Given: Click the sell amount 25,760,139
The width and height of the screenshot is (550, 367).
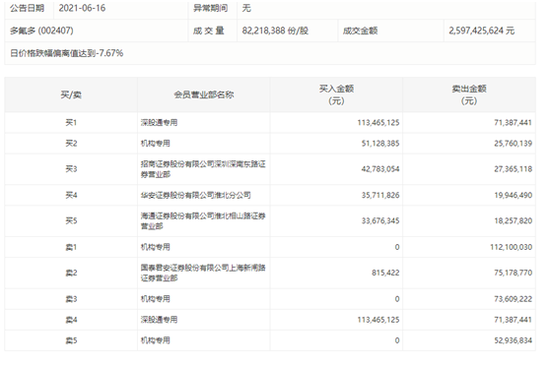Looking at the screenshot, I should point(513,143).
